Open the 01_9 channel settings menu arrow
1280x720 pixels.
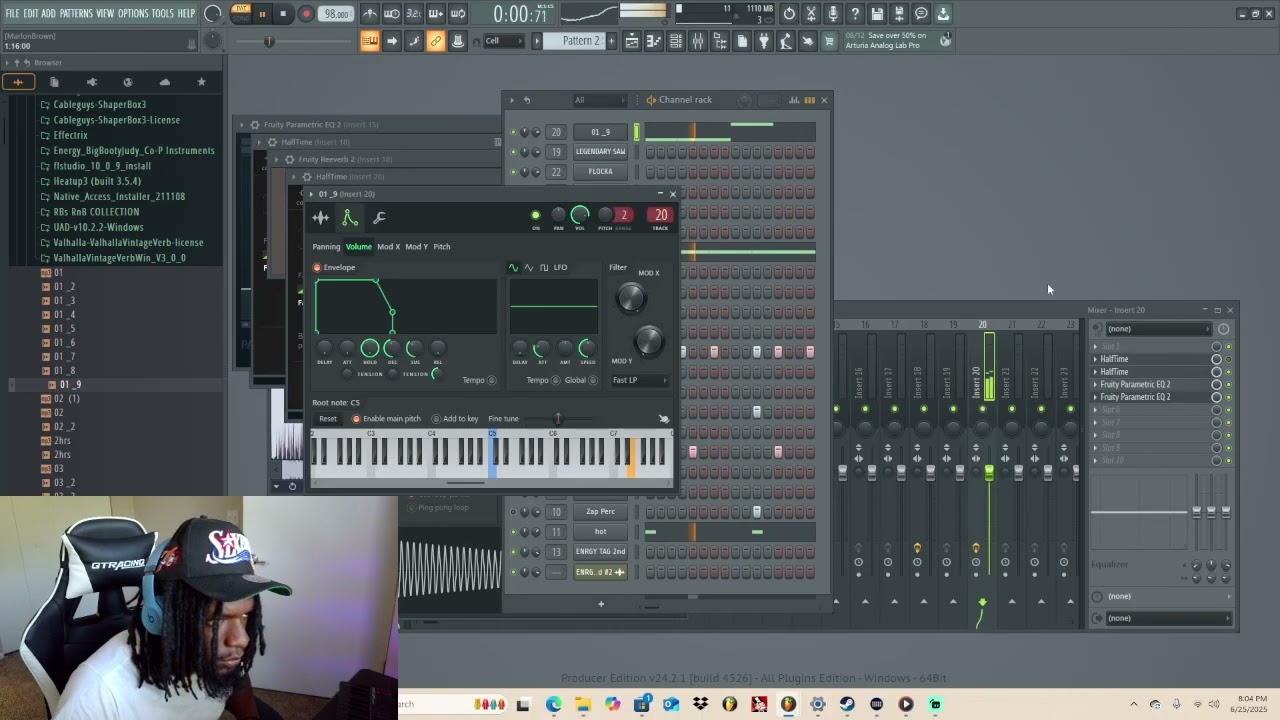311,194
